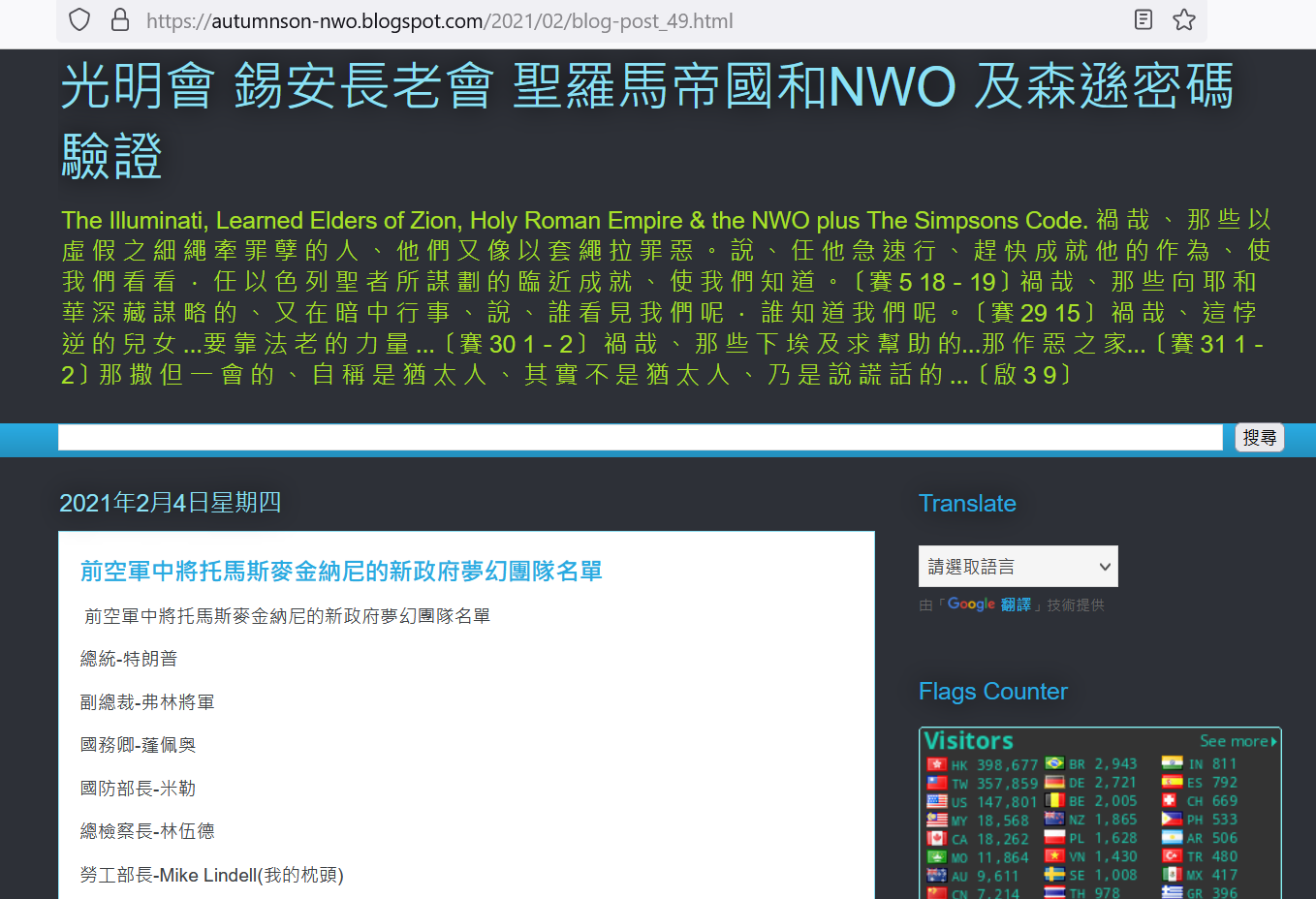This screenshot has height=899, width=1316.
Task: Click the tracking protection shield icon
Action: coord(79,20)
